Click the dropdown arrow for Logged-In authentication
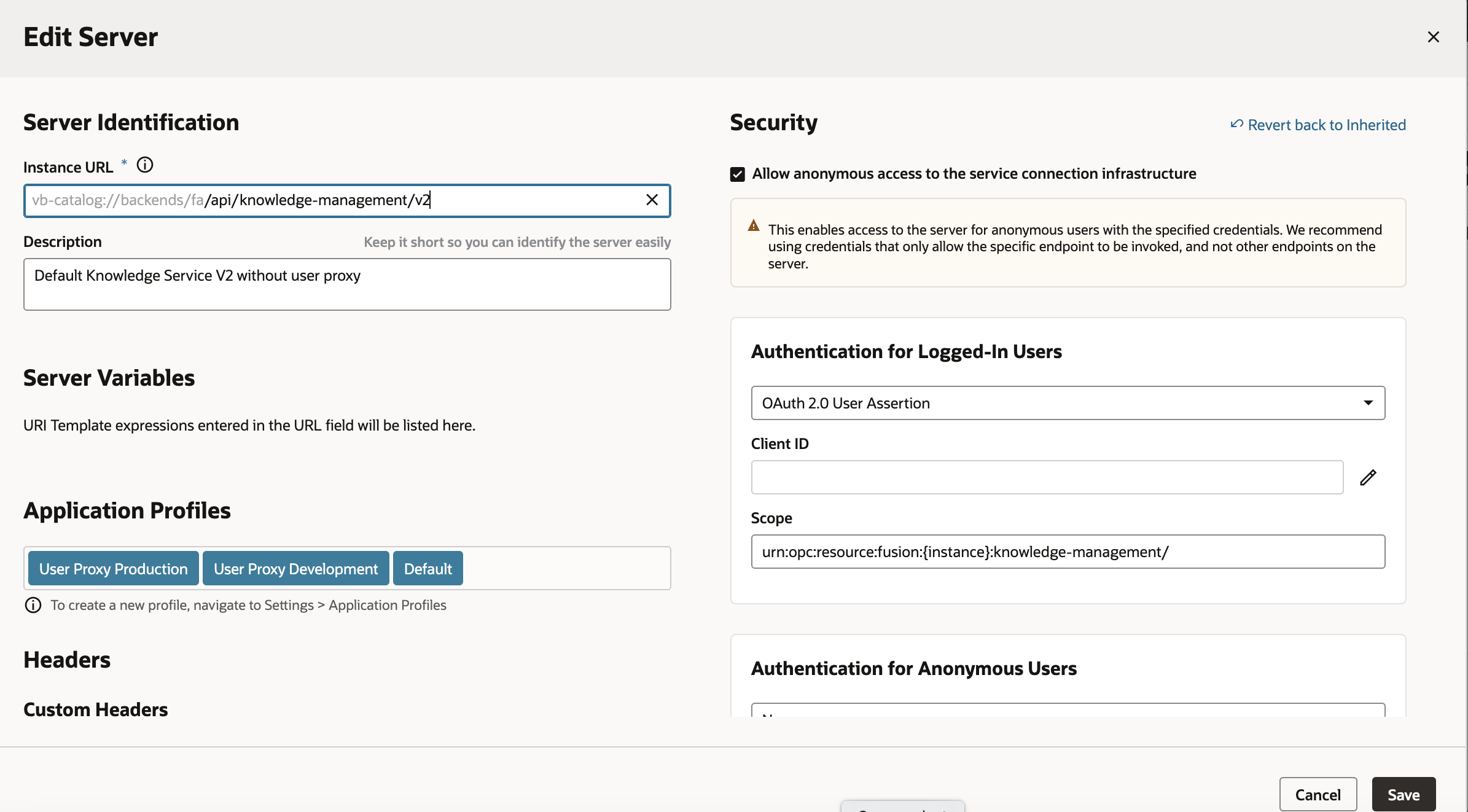 1368,403
